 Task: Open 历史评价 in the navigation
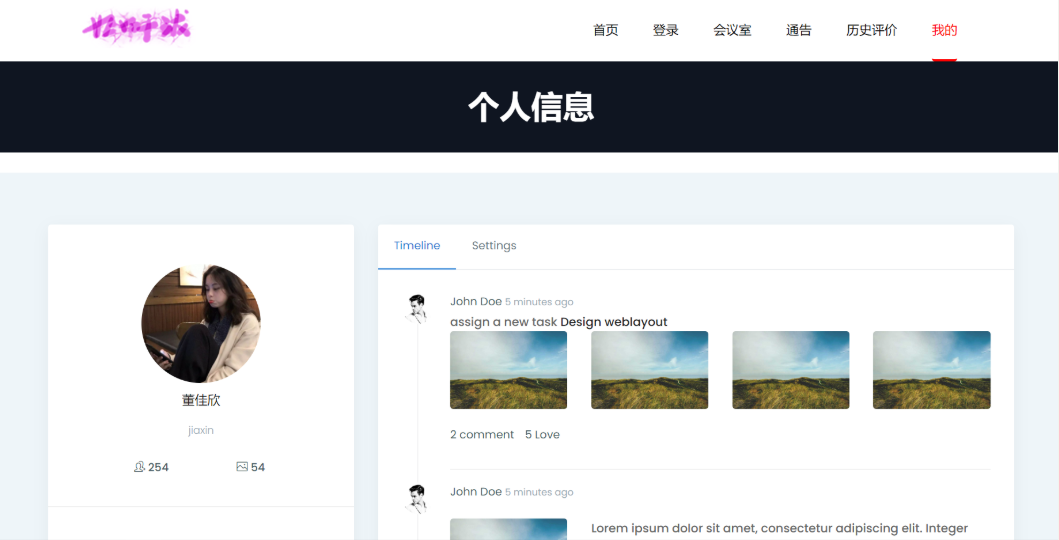click(x=871, y=30)
